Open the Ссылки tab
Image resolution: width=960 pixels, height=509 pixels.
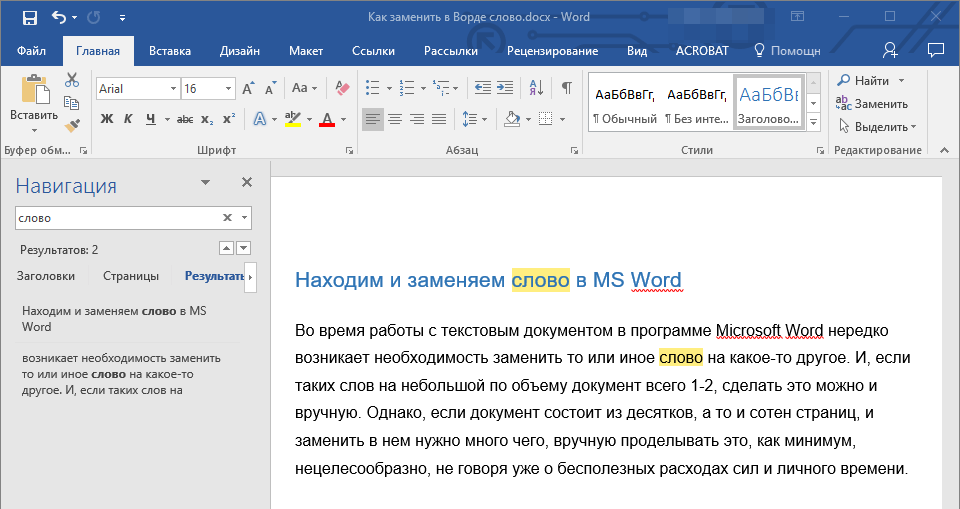[x=373, y=51]
